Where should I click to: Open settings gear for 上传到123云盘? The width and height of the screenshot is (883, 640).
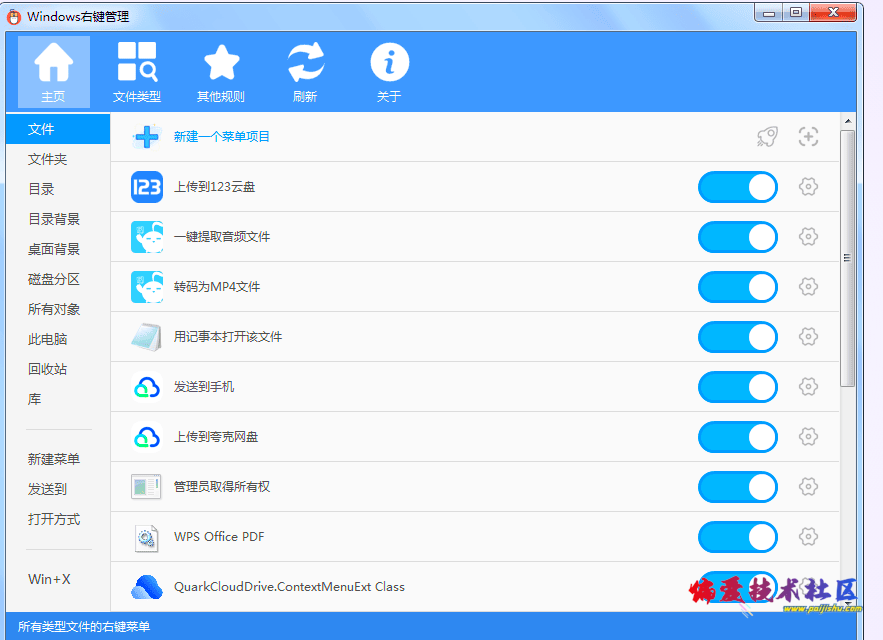point(808,186)
